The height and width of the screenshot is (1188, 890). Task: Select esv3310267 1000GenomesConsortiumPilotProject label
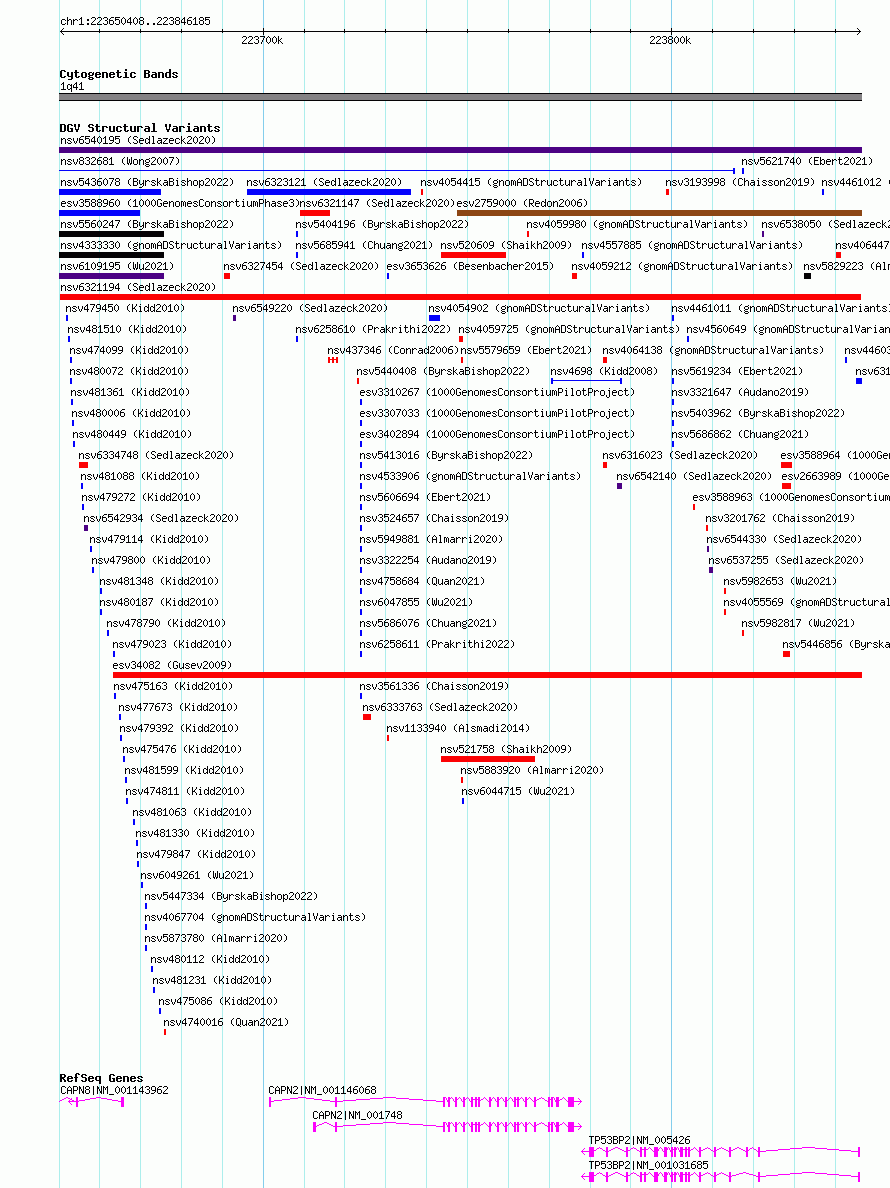point(497,392)
